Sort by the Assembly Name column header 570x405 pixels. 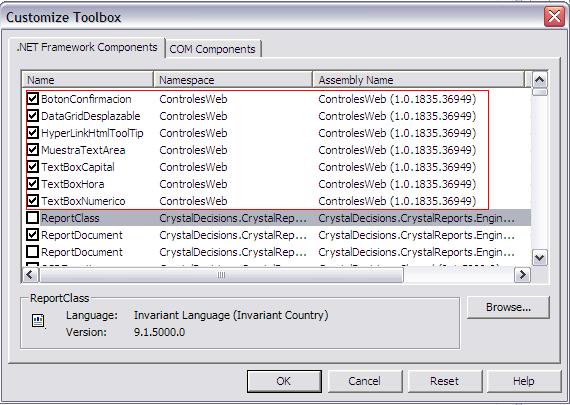(419, 80)
